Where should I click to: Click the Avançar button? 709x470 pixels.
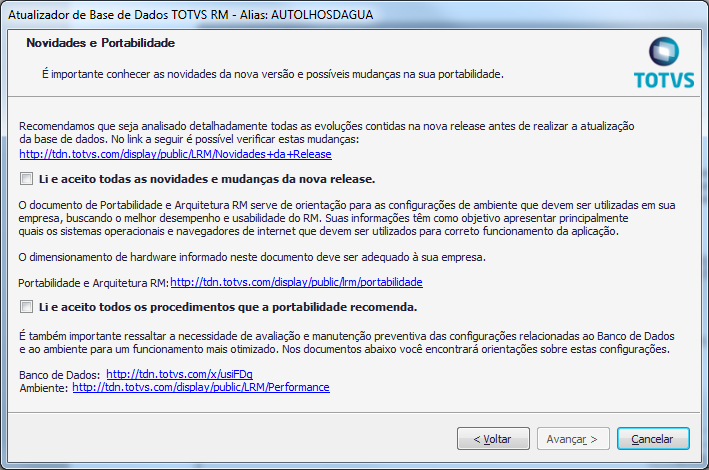click(573, 439)
